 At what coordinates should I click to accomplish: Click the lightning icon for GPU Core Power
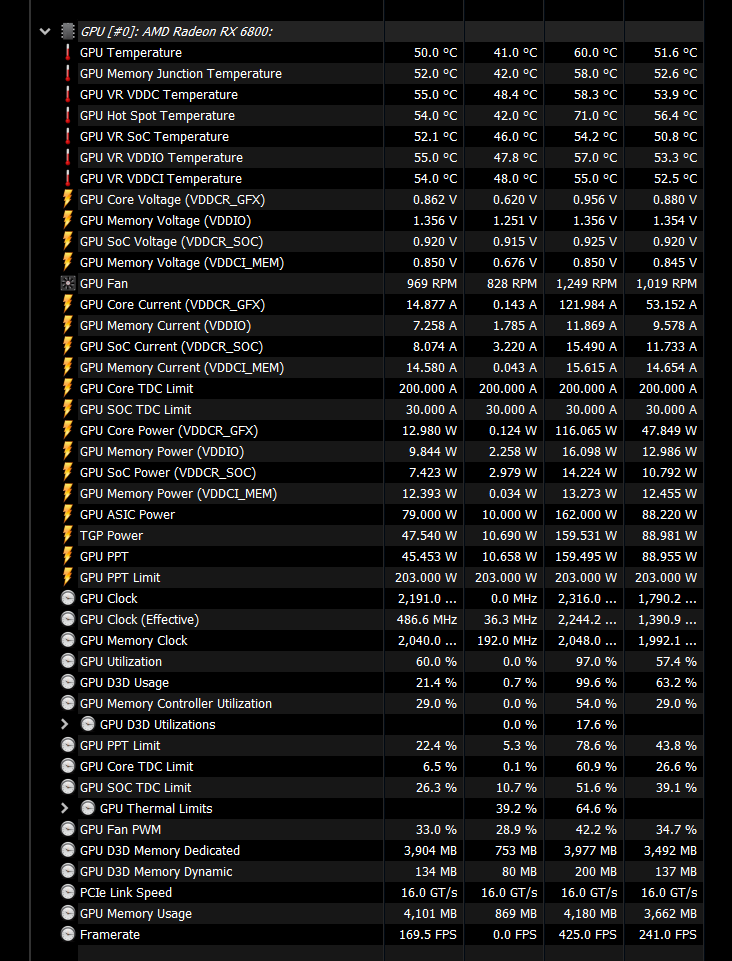pos(68,430)
